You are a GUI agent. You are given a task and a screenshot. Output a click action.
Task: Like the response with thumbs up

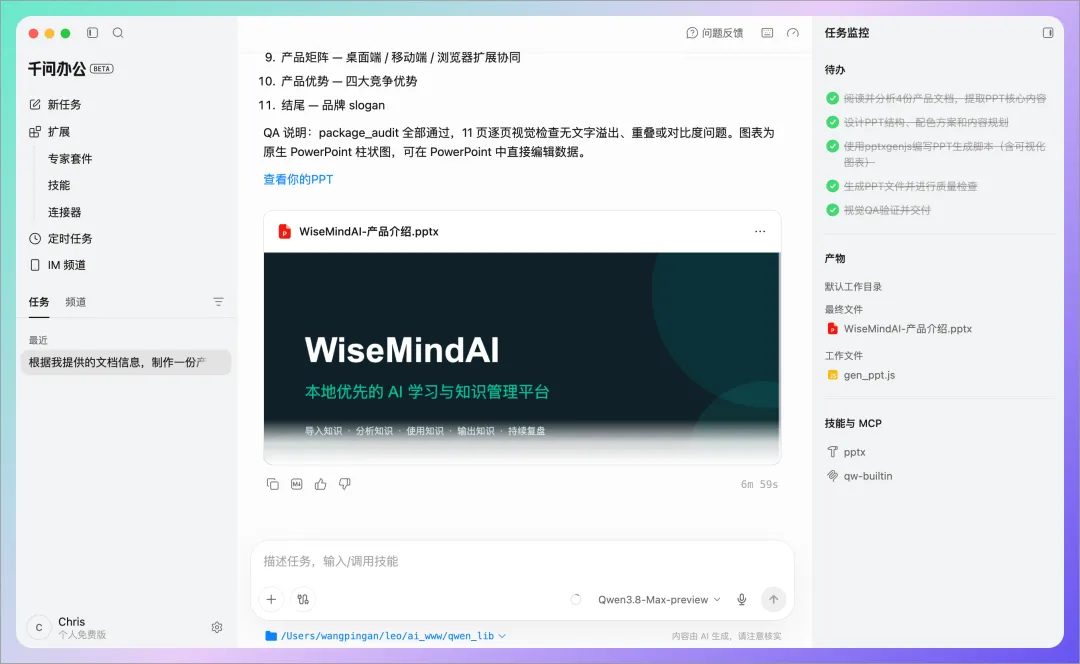(321, 484)
